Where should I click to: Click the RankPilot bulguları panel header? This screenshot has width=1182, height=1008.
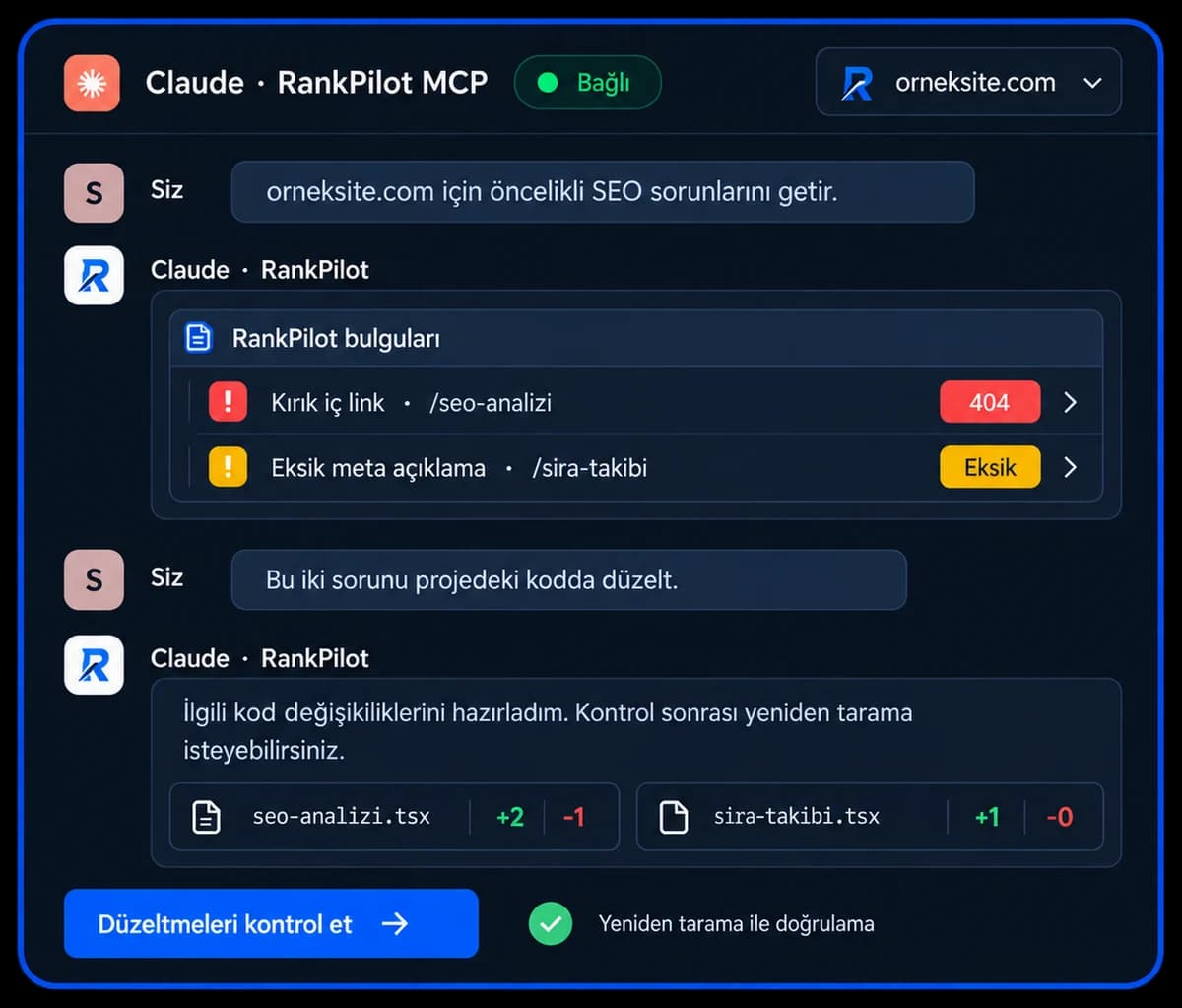(x=636, y=339)
